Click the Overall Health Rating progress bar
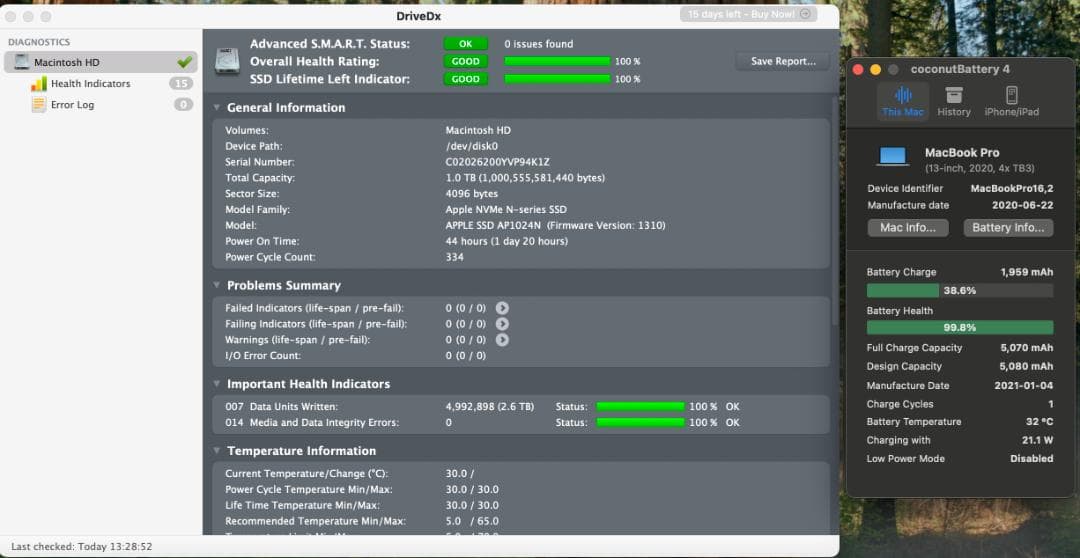 click(x=557, y=61)
